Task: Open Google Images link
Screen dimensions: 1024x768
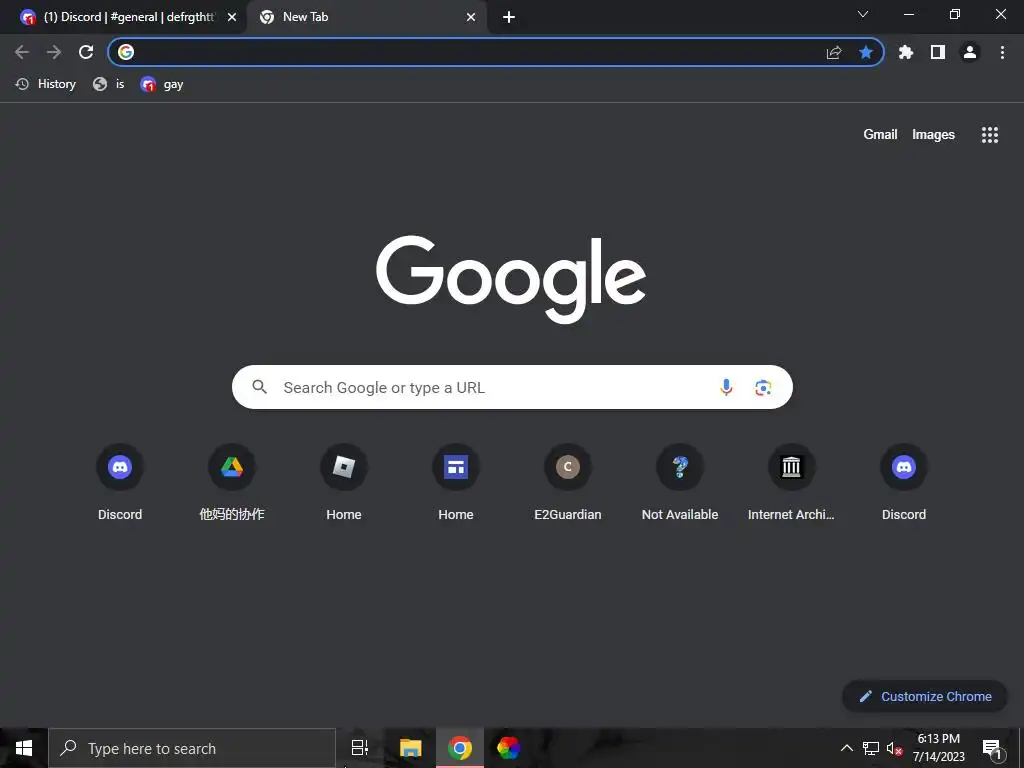Action: (x=933, y=135)
